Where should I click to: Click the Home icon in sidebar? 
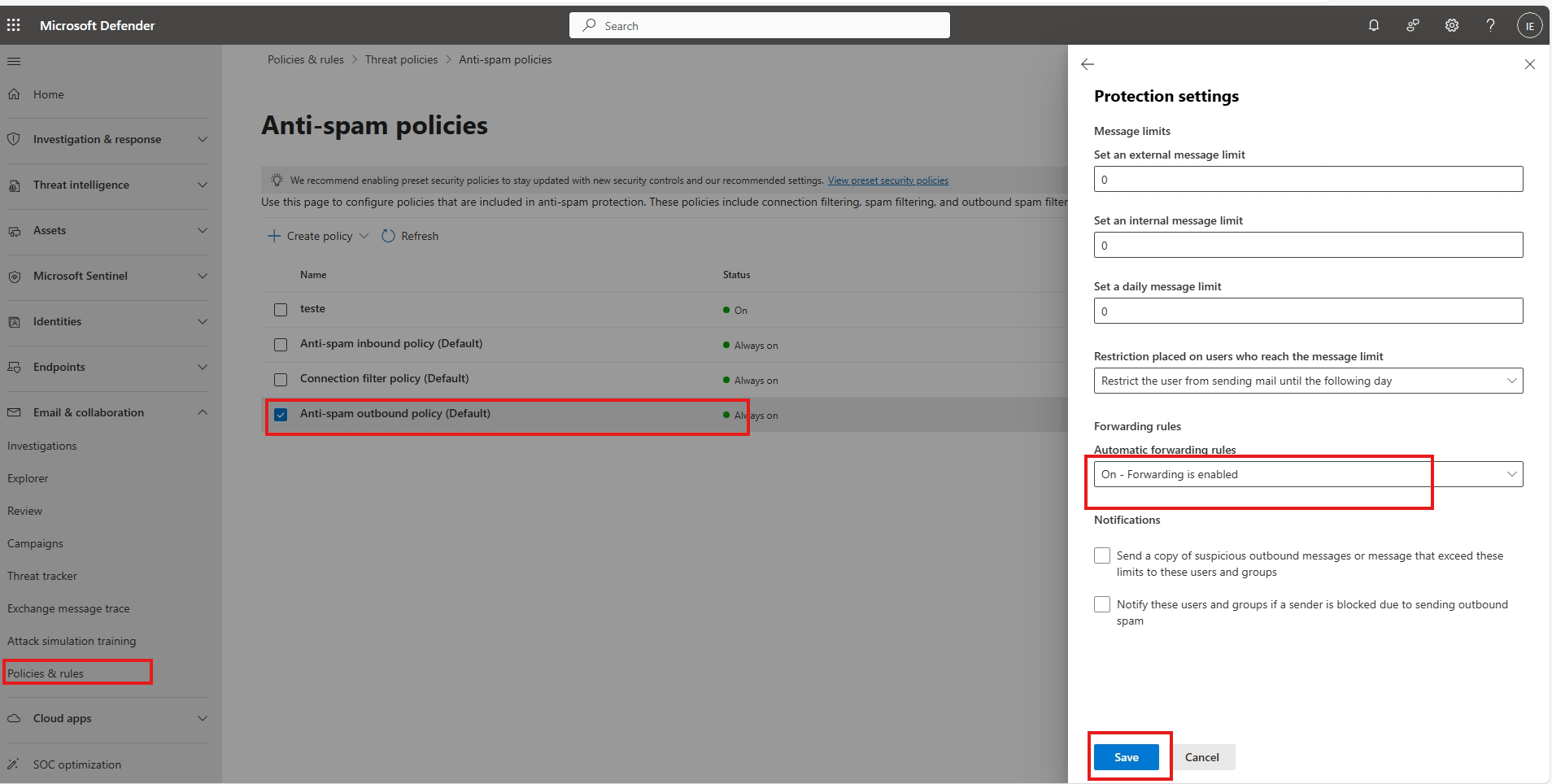(x=14, y=94)
